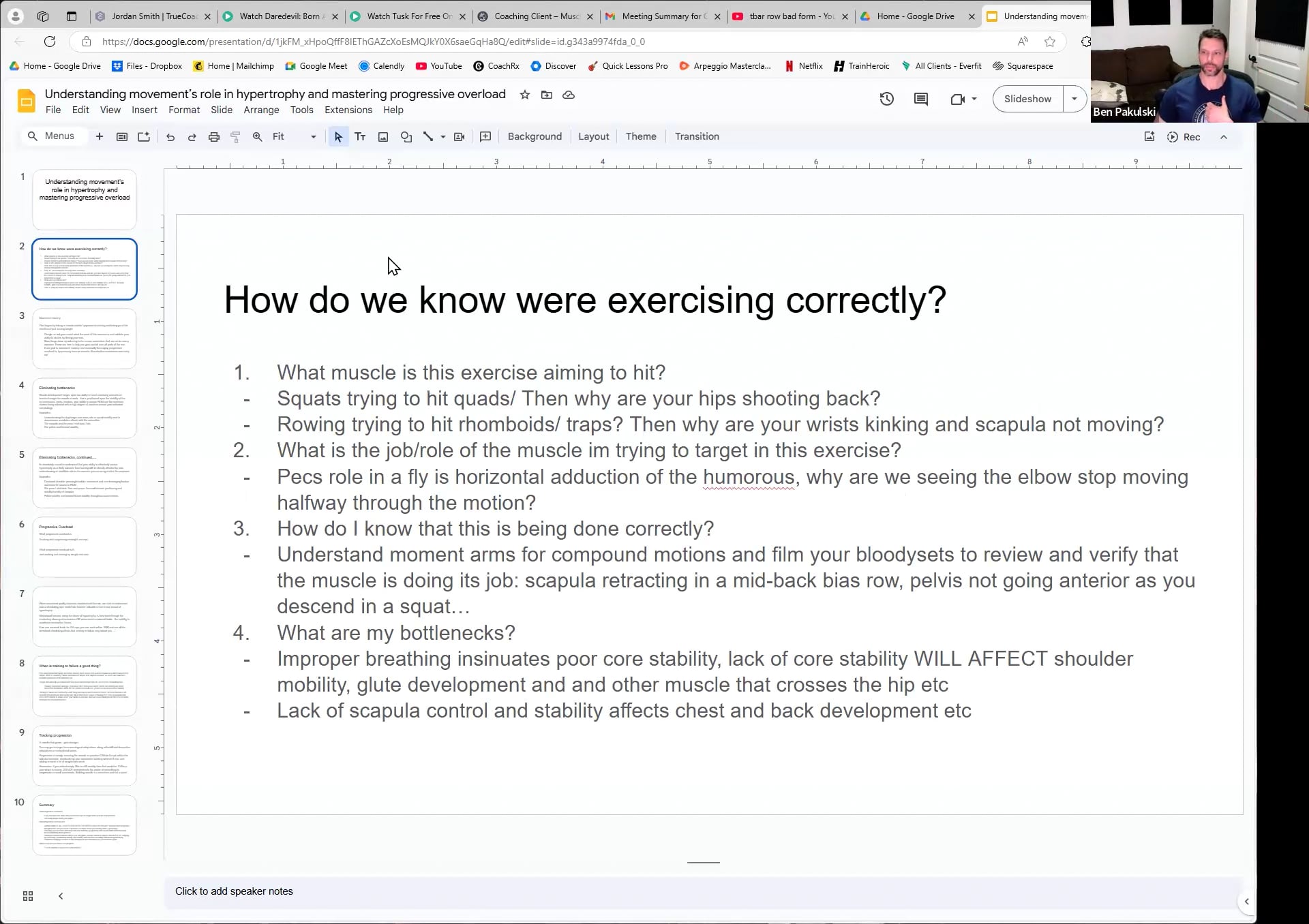Click the zoom magnifier tool
This screenshot has width=1309, height=924.
click(x=257, y=137)
